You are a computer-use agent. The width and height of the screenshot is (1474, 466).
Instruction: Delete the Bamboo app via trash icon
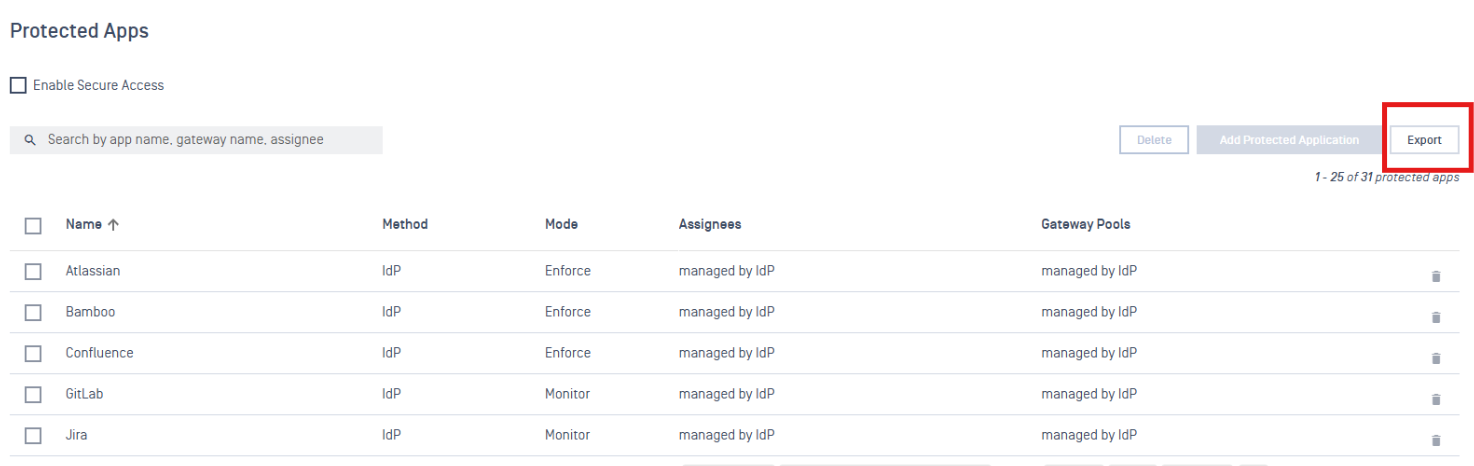click(x=1436, y=317)
